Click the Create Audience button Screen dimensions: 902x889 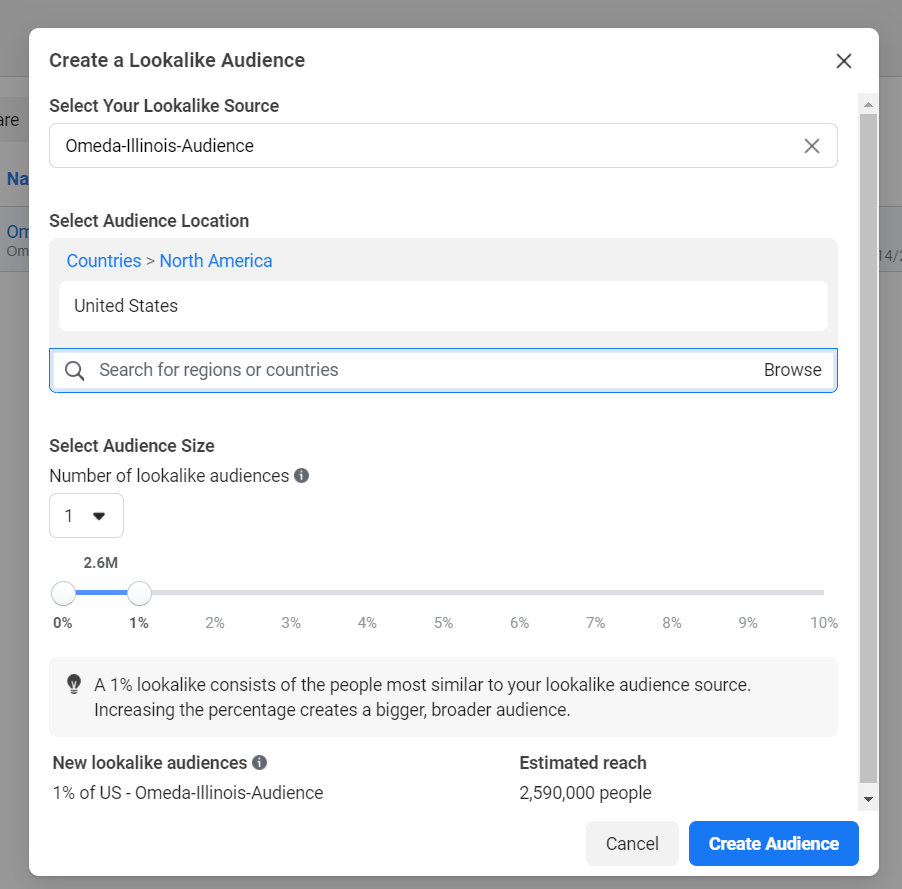[773, 843]
